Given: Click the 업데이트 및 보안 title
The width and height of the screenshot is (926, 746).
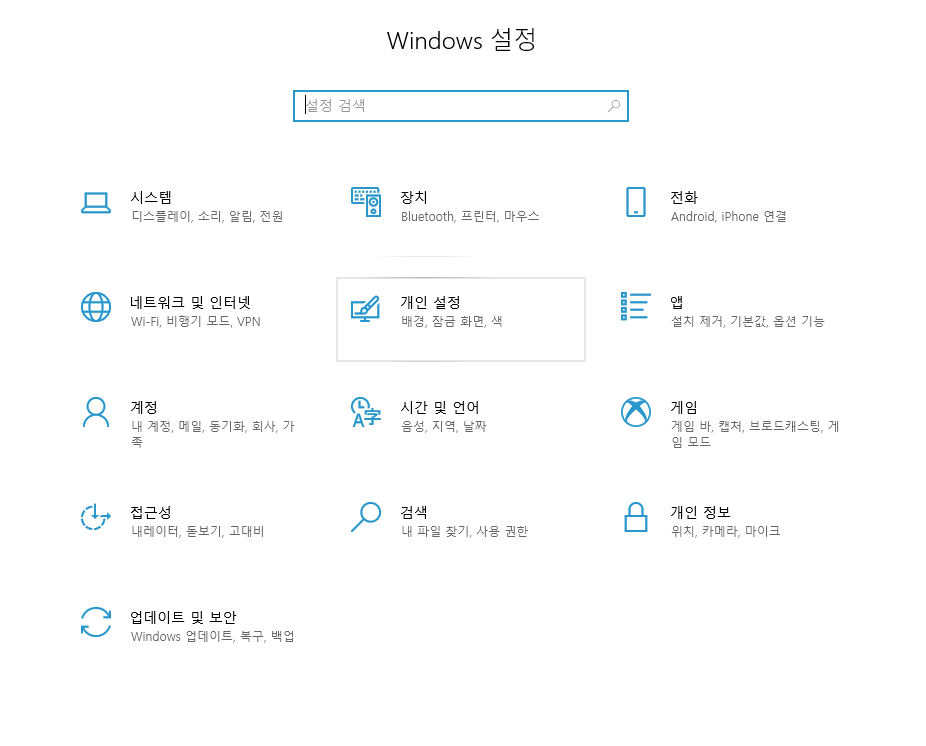Looking at the screenshot, I should [x=184, y=617].
